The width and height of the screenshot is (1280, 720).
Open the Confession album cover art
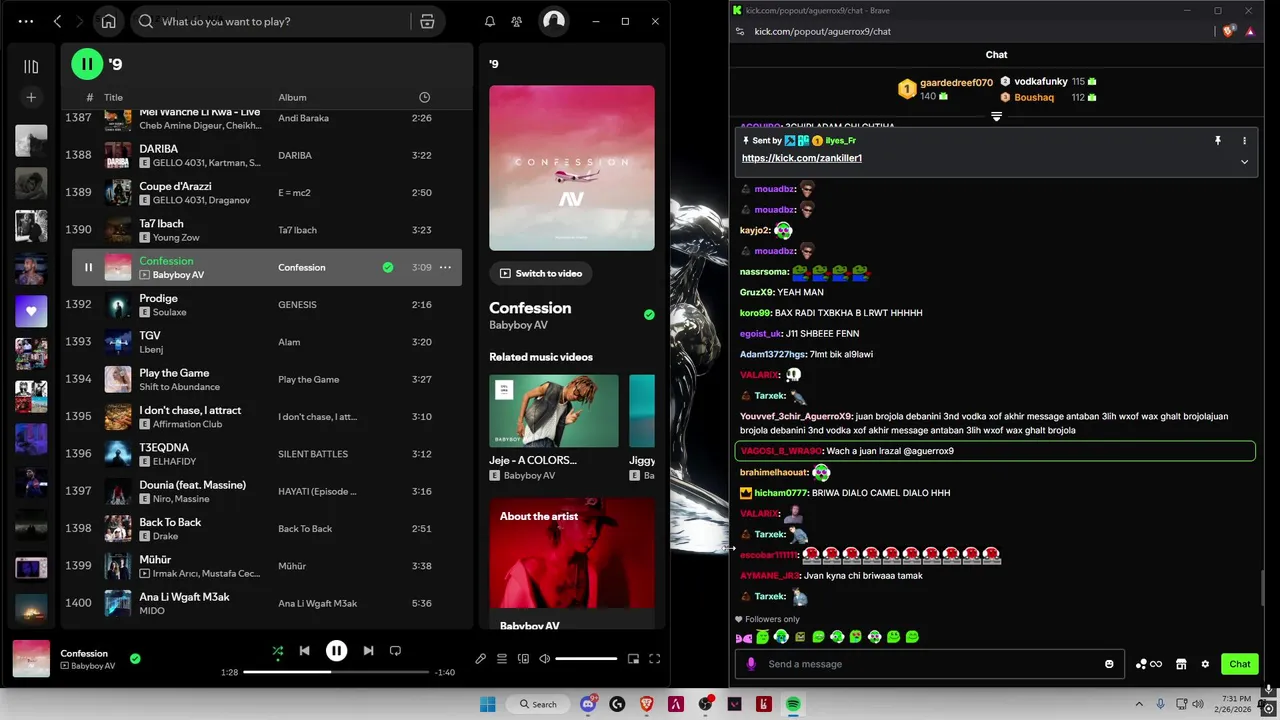572,168
